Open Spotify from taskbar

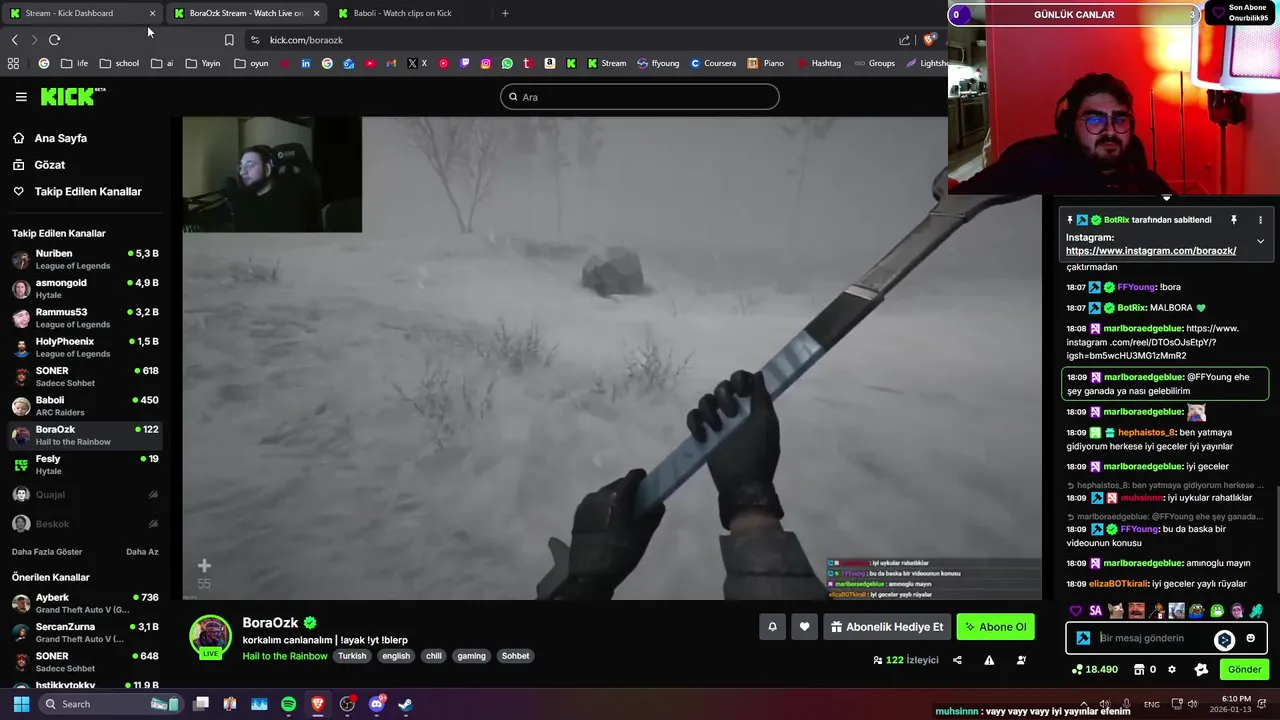pyautogui.click(x=288, y=704)
